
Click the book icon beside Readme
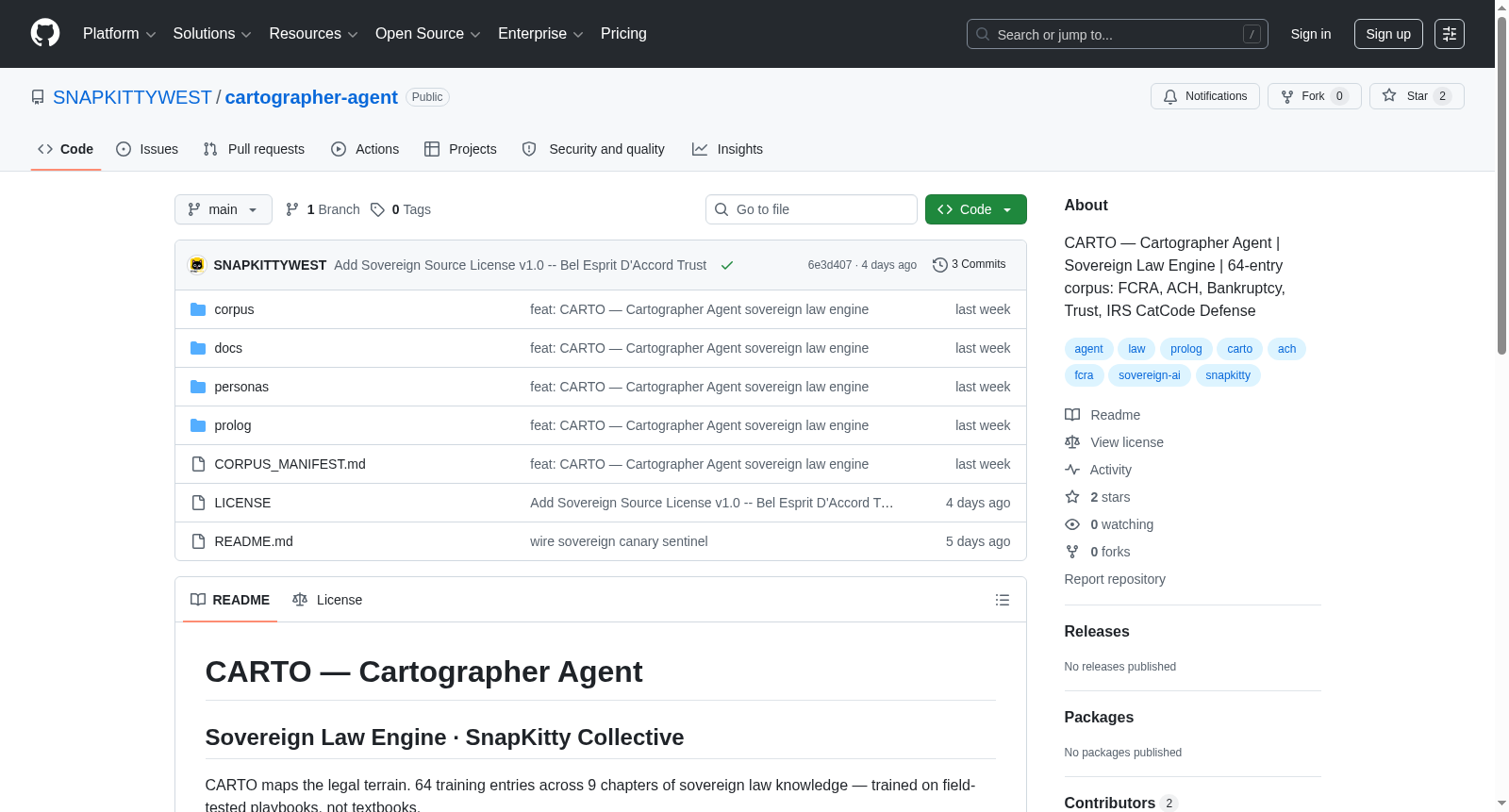point(1072,415)
